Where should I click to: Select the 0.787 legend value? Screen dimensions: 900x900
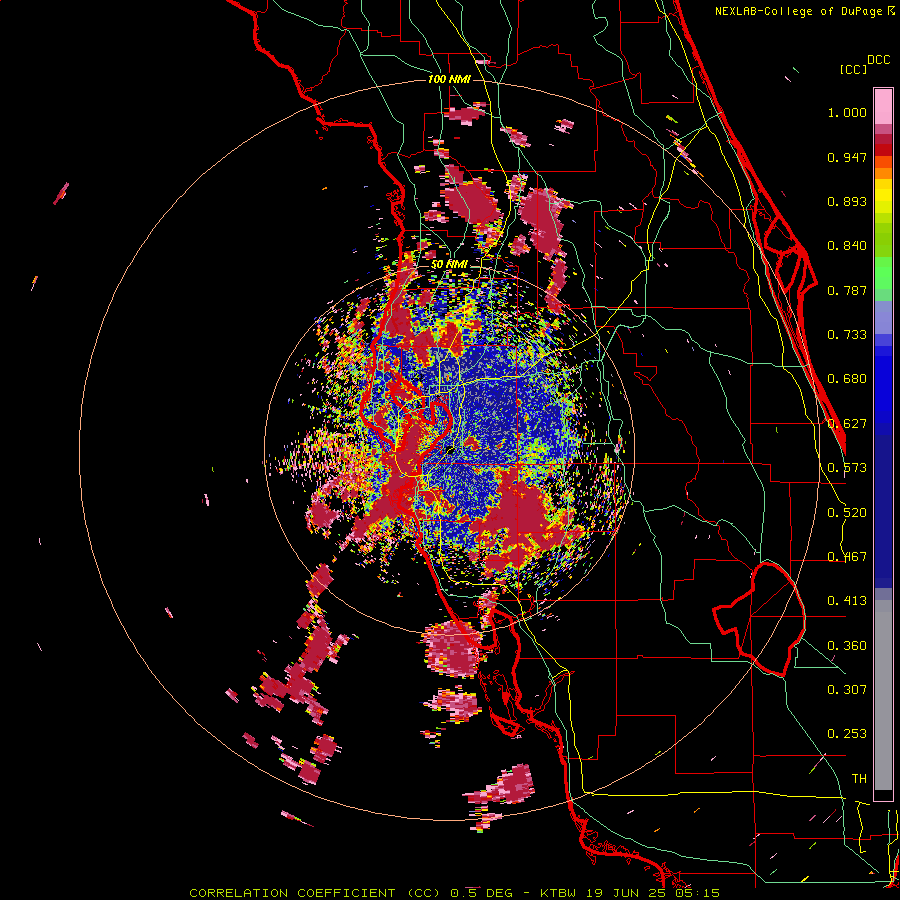point(847,290)
